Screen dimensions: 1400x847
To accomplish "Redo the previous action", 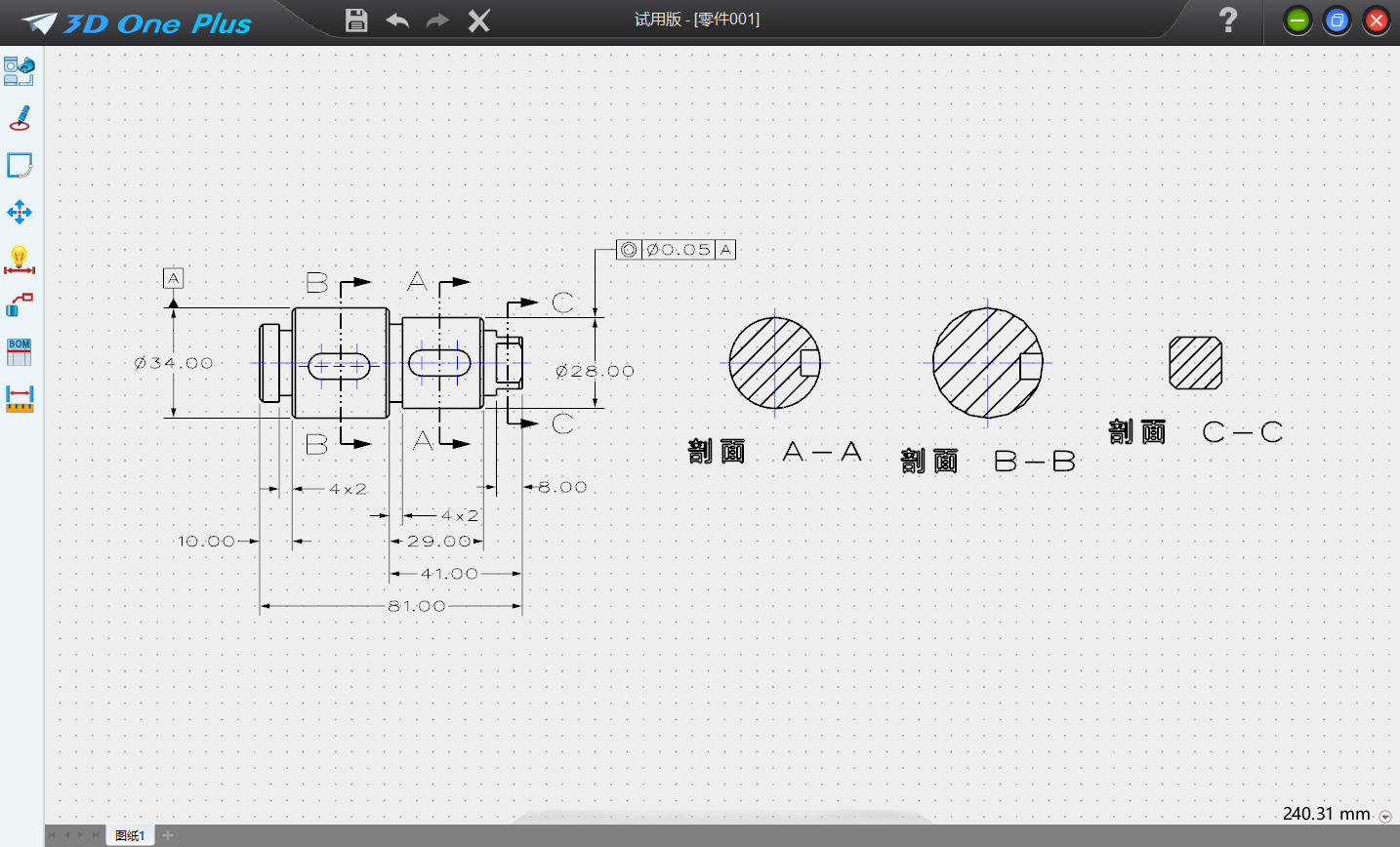I will point(437,20).
